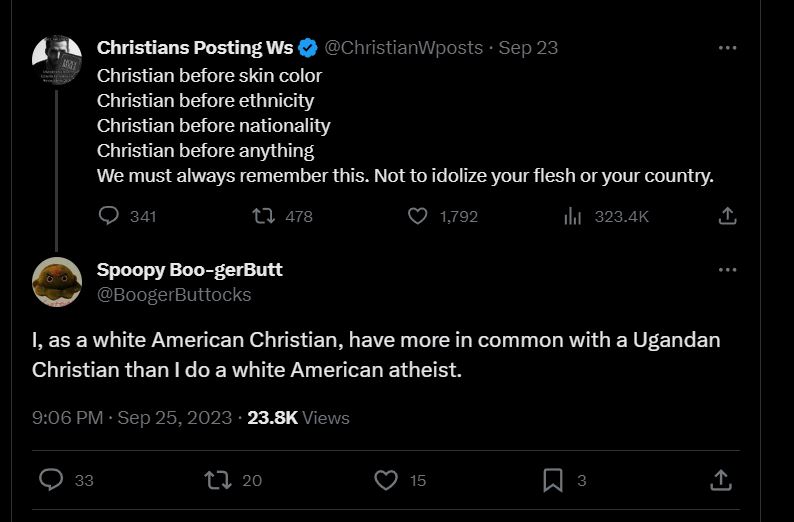Reply to Spoopy Boo-gerButt's tweet

51,479
